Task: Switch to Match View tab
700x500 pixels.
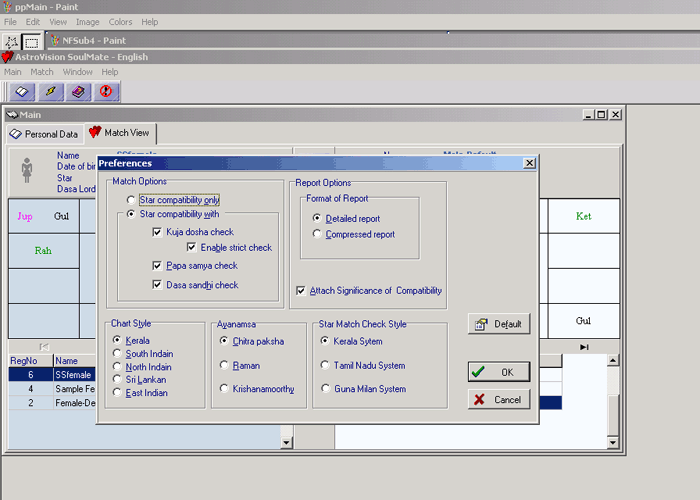Action: point(120,133)
